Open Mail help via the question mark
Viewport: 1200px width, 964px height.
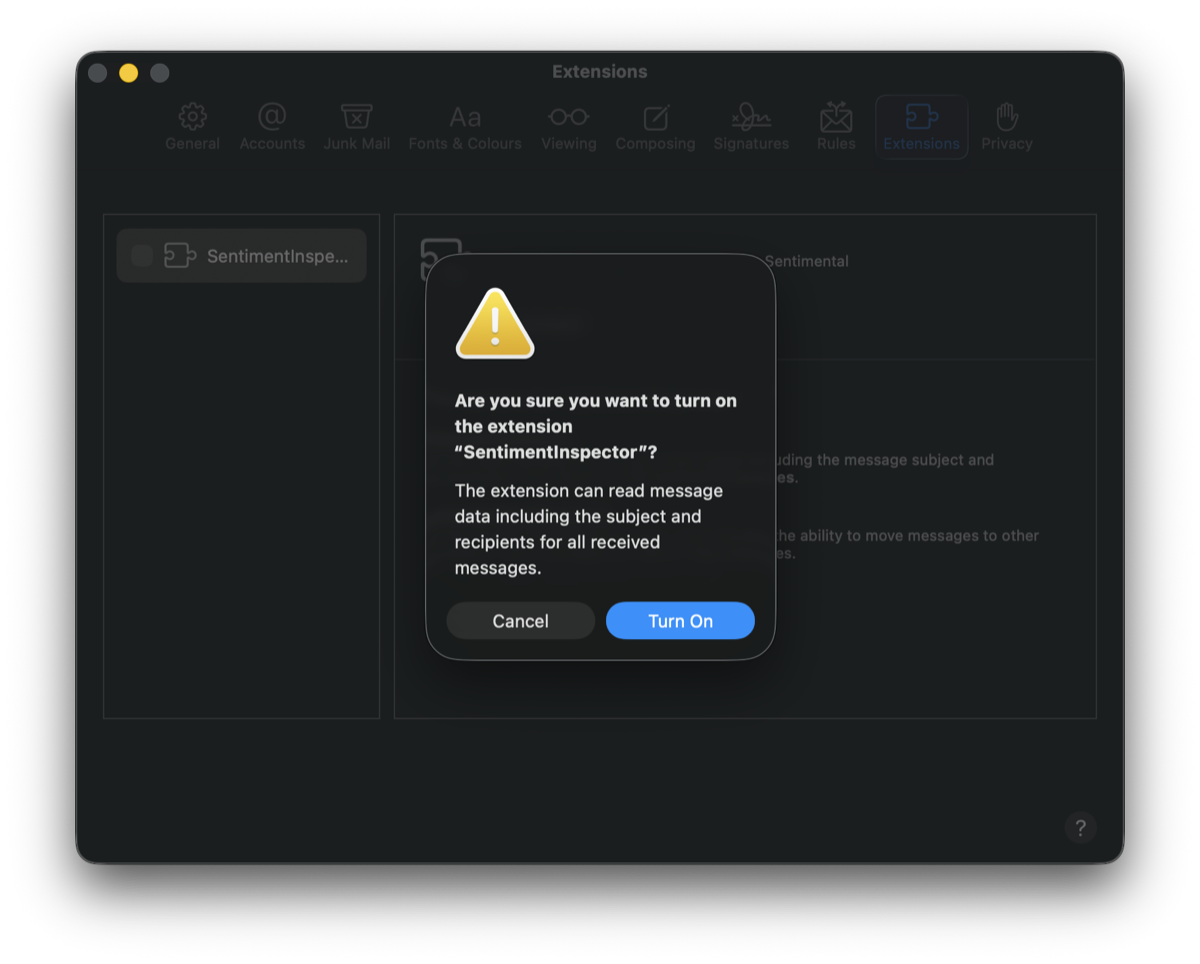(1080, 828)
